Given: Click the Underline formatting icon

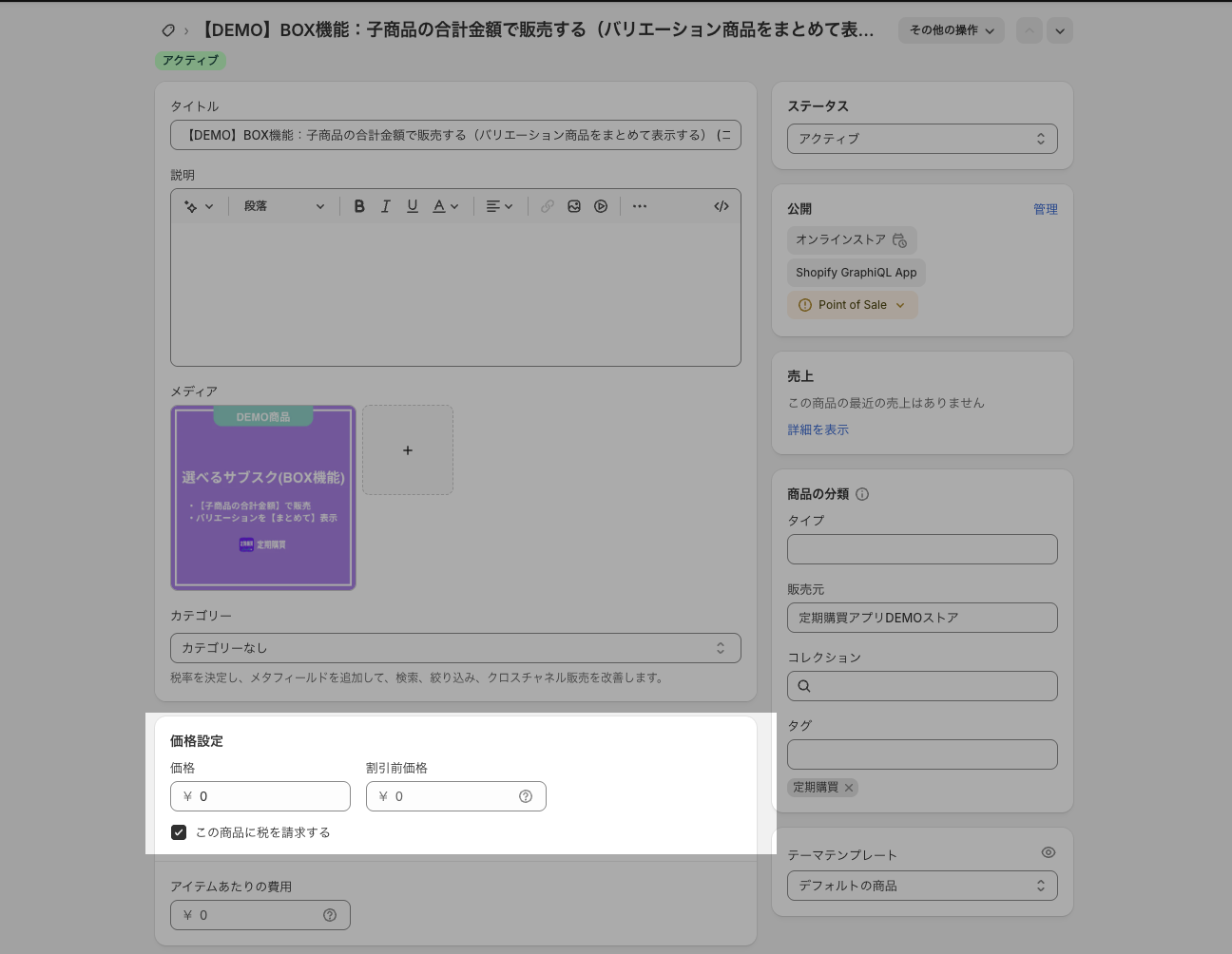Looking at the screenshot, I should point(413,206).
